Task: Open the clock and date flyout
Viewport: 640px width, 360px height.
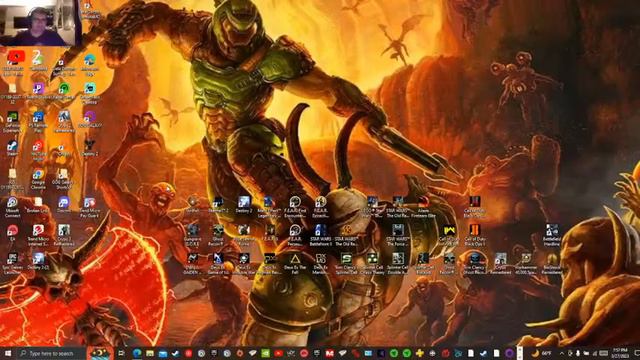Action: coord(620,353)
